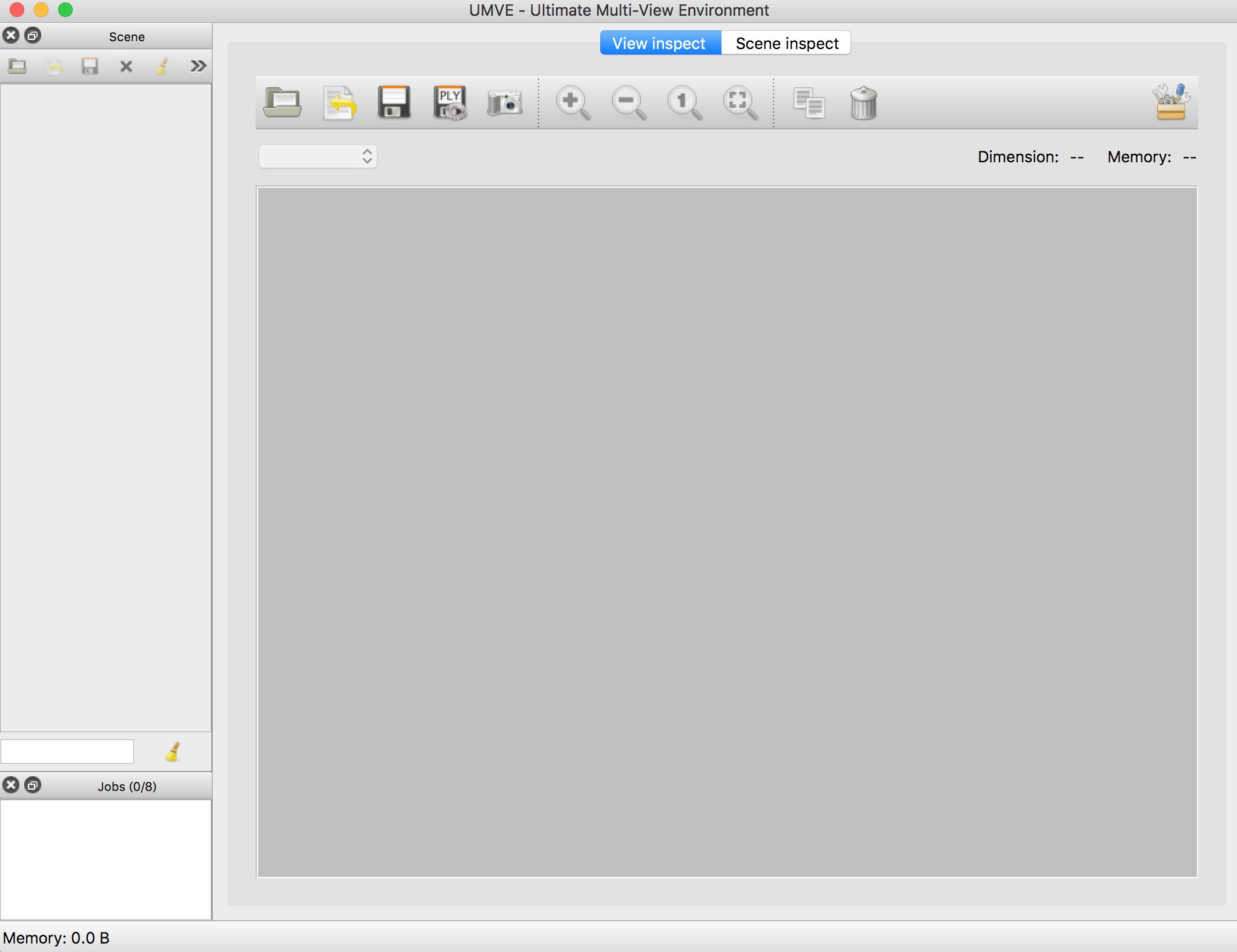Open the embedding selection dropdown
Viewport: 1237px width, 952px height.
point(317,156)
